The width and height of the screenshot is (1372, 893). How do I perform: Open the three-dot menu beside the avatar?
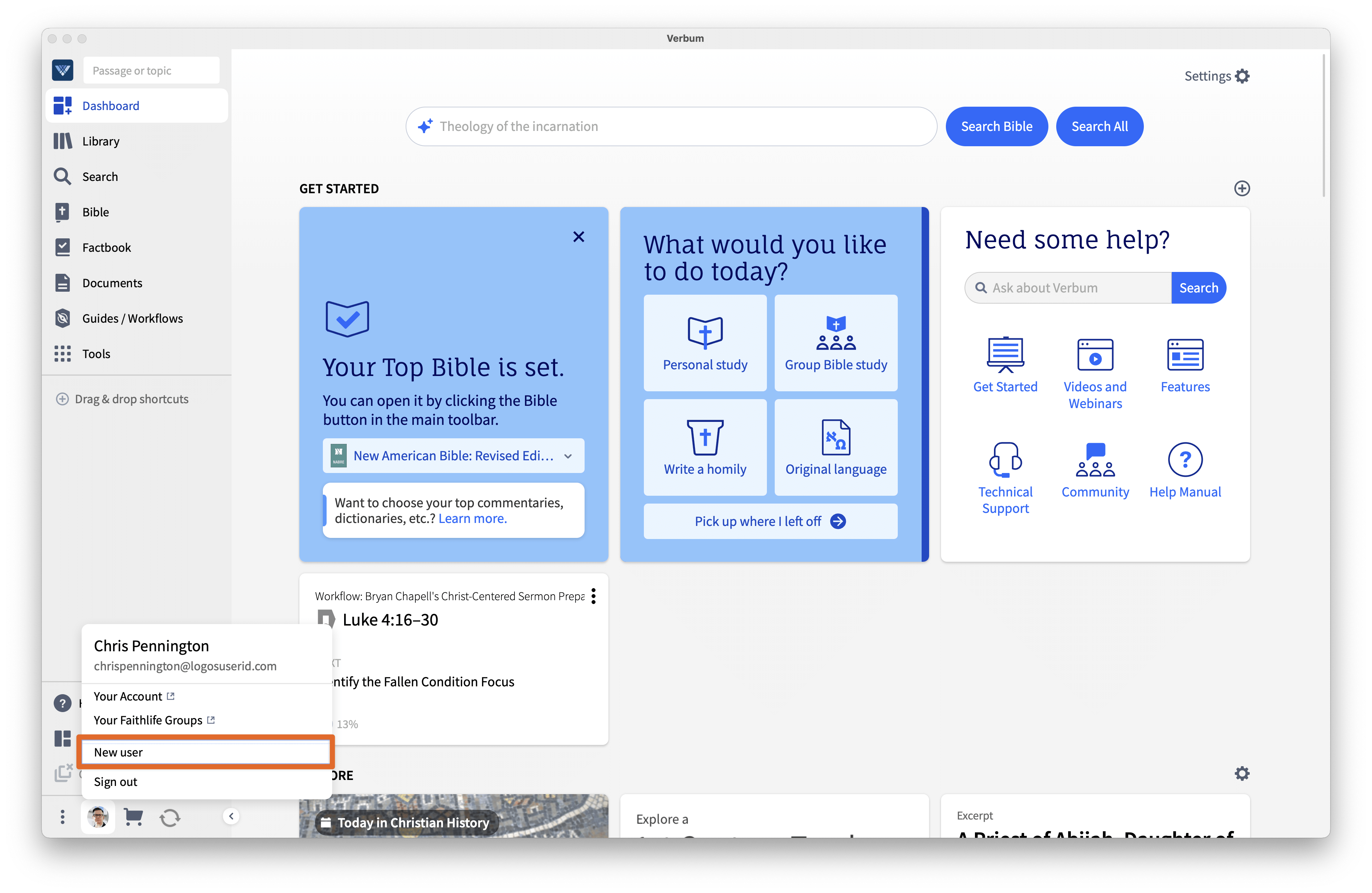pos(62,817)
